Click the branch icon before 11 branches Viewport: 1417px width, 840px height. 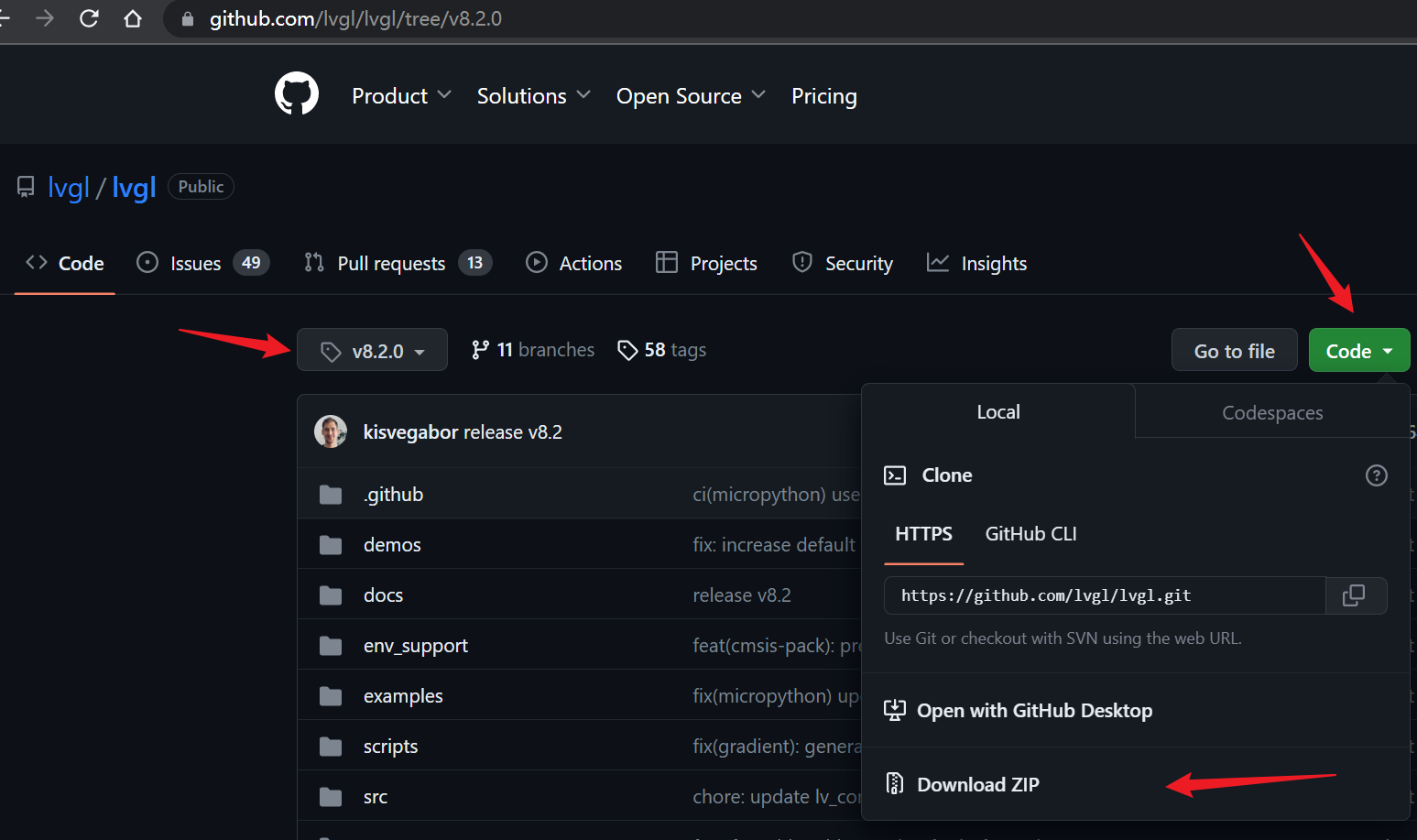coord(480,350)
